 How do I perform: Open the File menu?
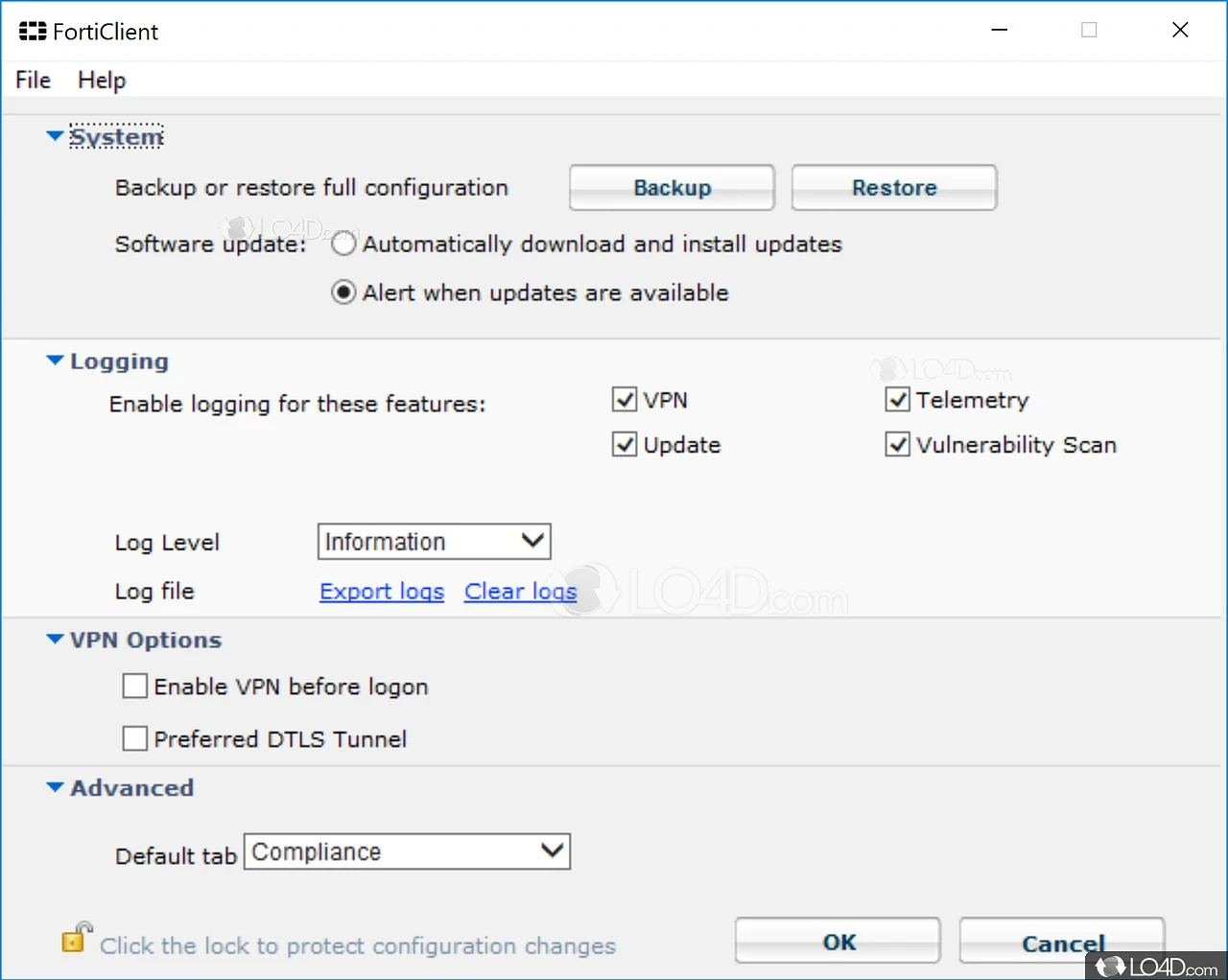click(33, 80)
